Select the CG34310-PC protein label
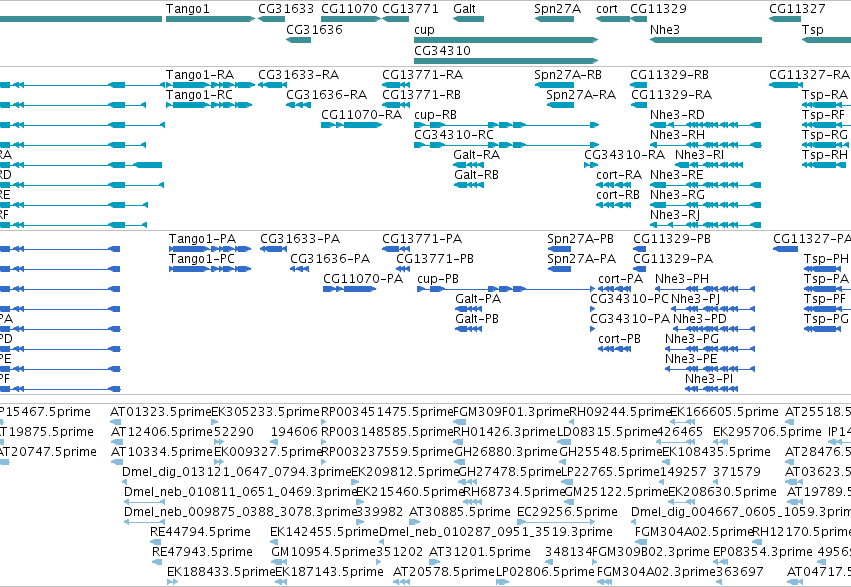The image size is (851, 587). click(630, 299)
